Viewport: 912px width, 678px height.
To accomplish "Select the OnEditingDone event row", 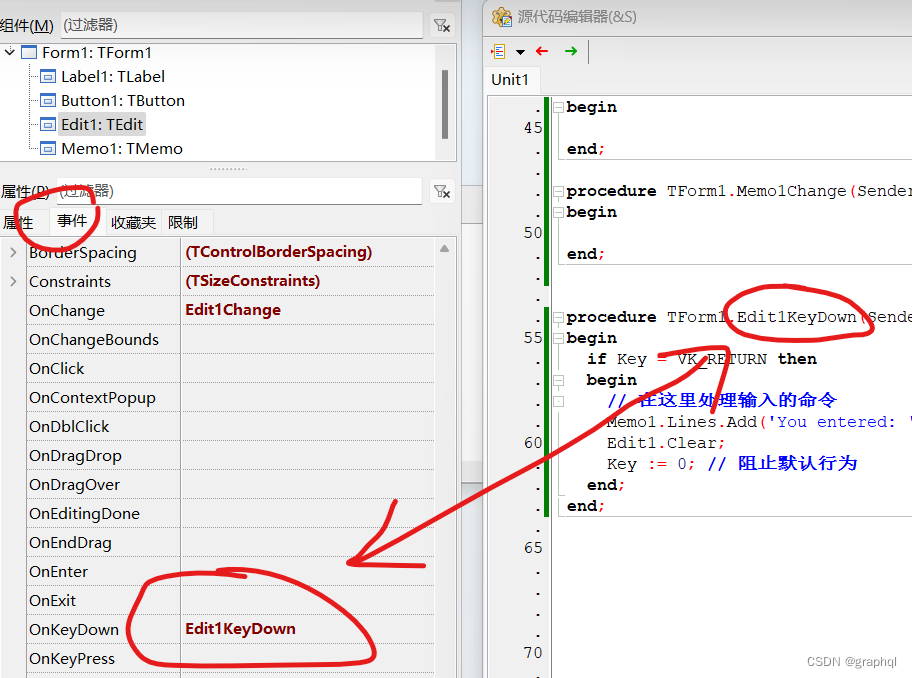I will click(230, 514).
